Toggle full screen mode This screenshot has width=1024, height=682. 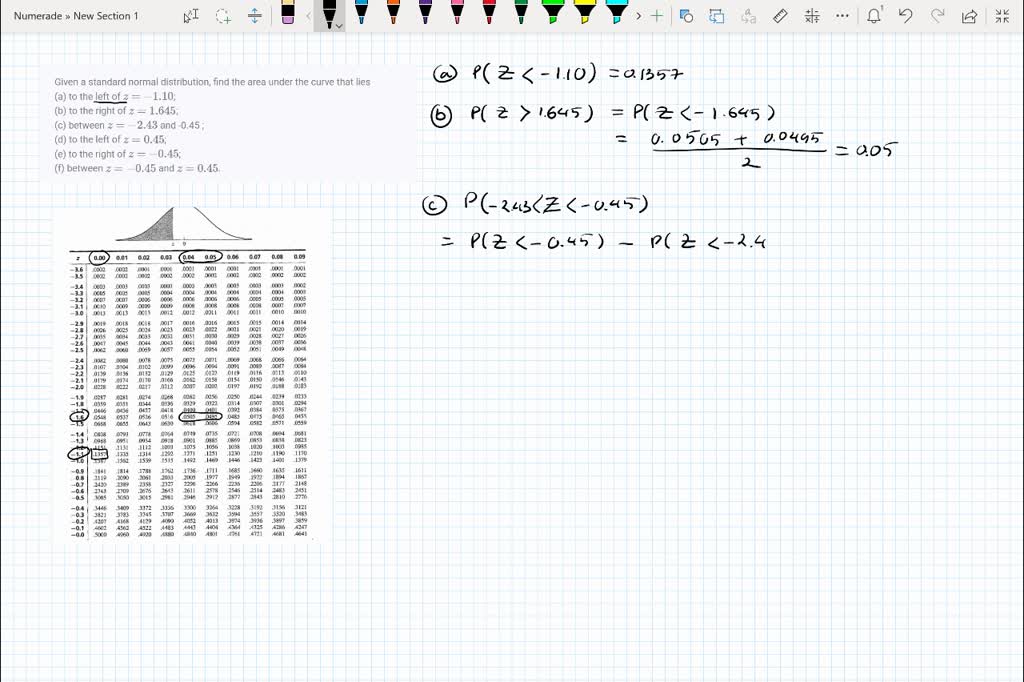(1002, 15)
